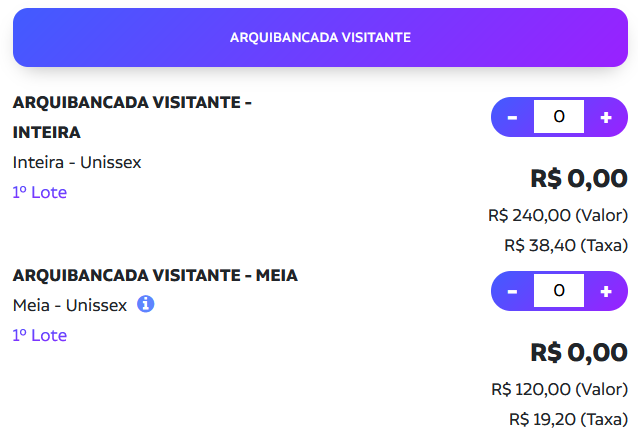Increase quantity of Inteira ticket
This screenshot has width=638, height=439.
pos(606,117)
